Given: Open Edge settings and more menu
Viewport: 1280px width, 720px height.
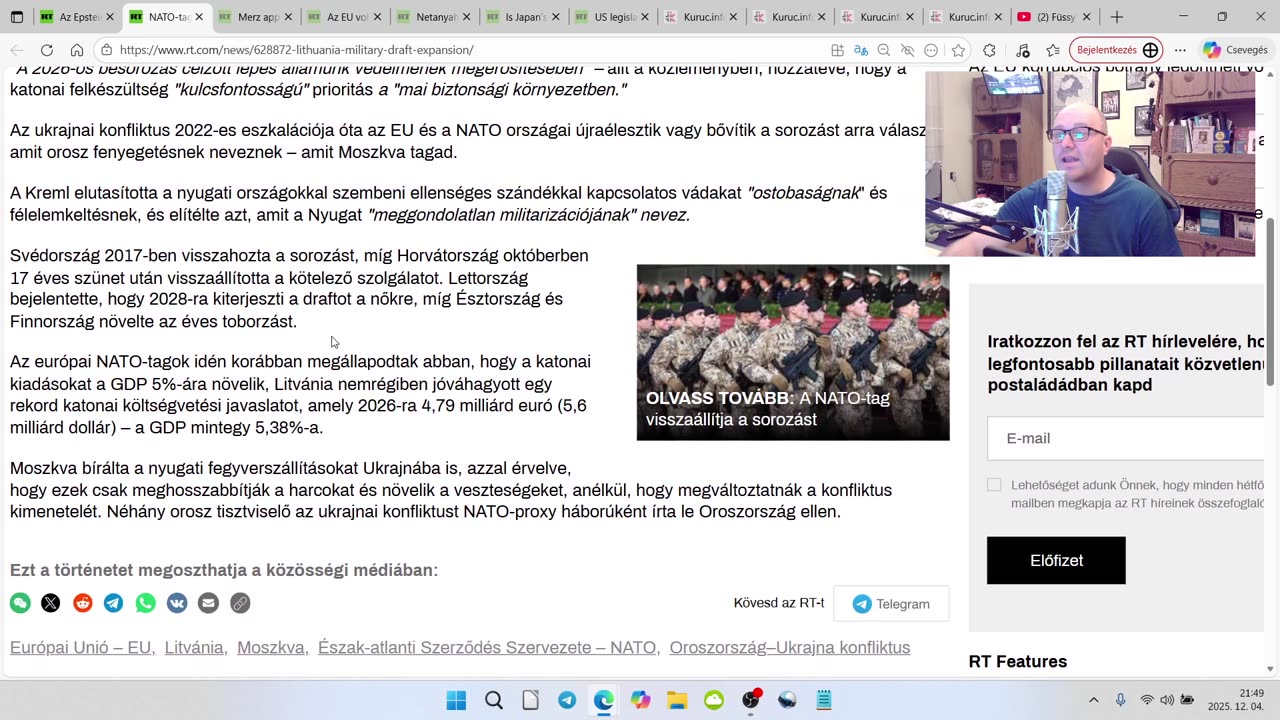Looking at the screenshot, I should coord(1181,50).
